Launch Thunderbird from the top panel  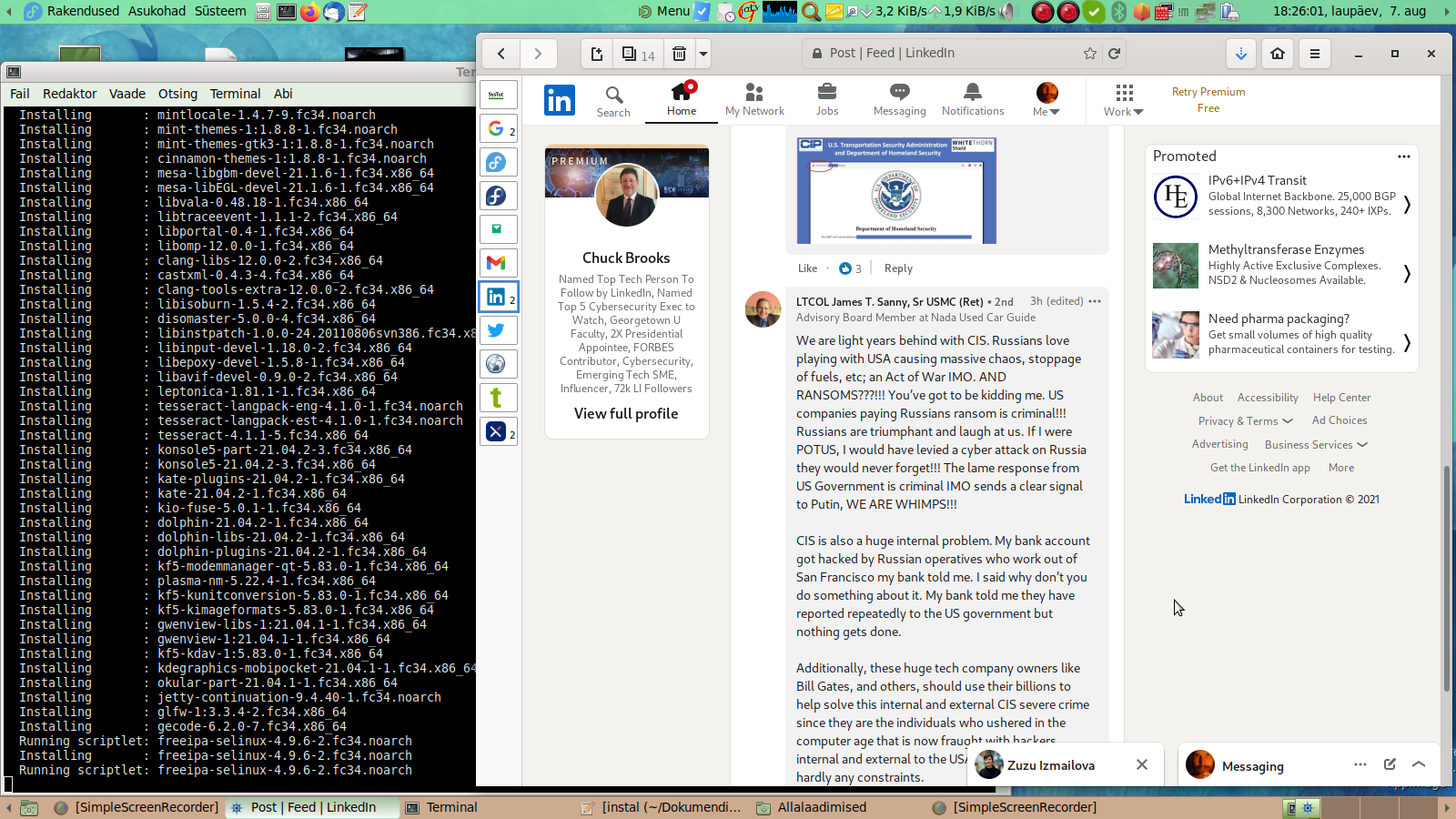[x=334, y=12]
